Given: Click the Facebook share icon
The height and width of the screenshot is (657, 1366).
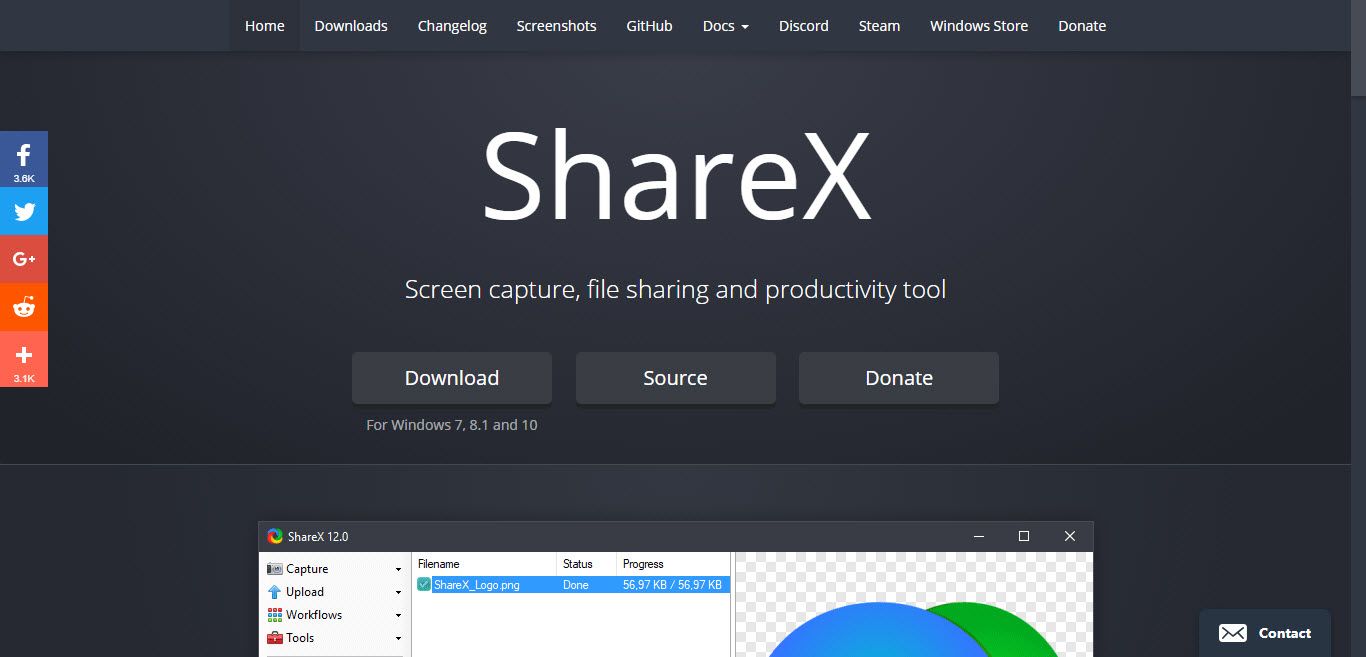Looking at the screenshot, I should pyautogui.click(x=24, y=156).
